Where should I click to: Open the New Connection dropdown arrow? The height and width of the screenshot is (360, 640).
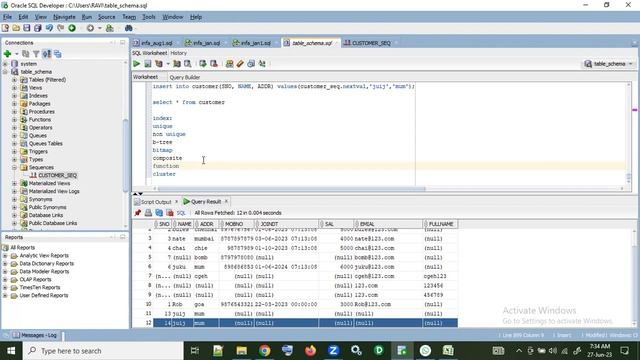(x=17, y=54)
